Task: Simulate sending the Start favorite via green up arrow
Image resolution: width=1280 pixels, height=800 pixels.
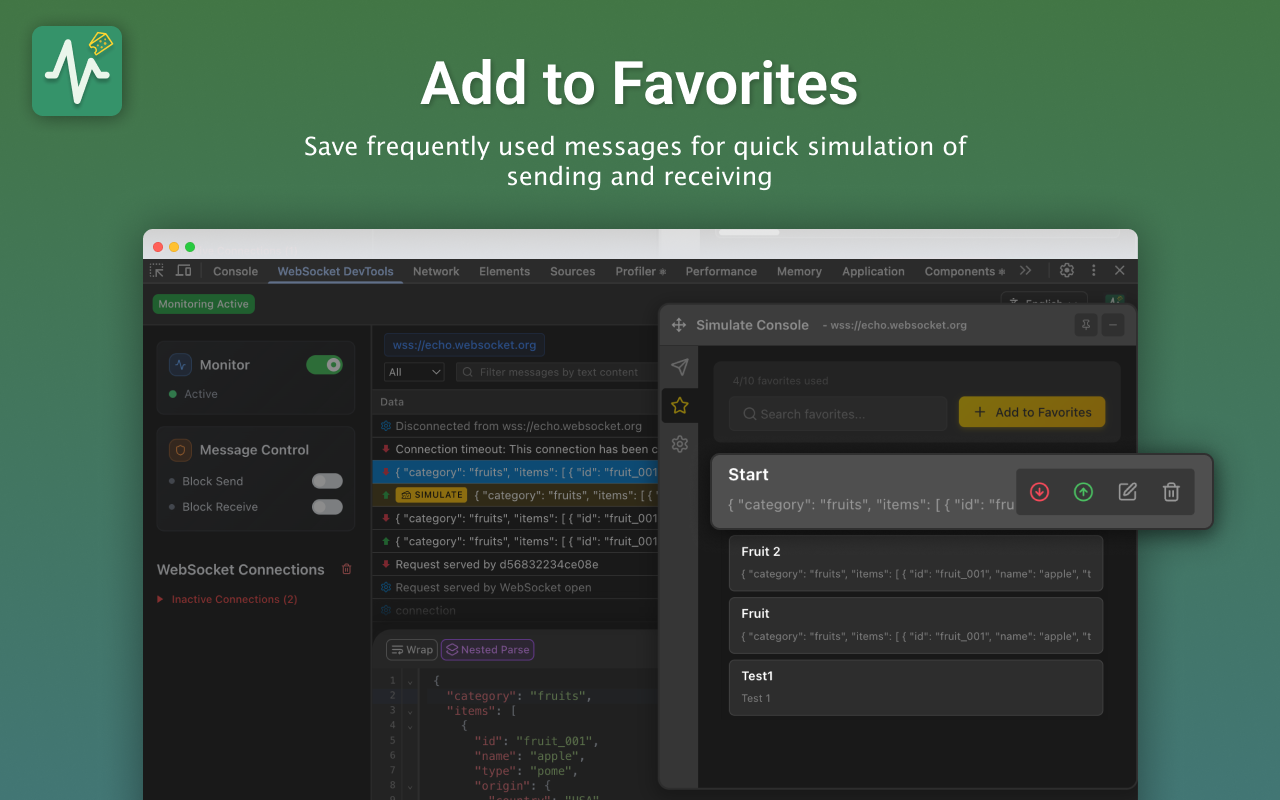Action: 1084,491
